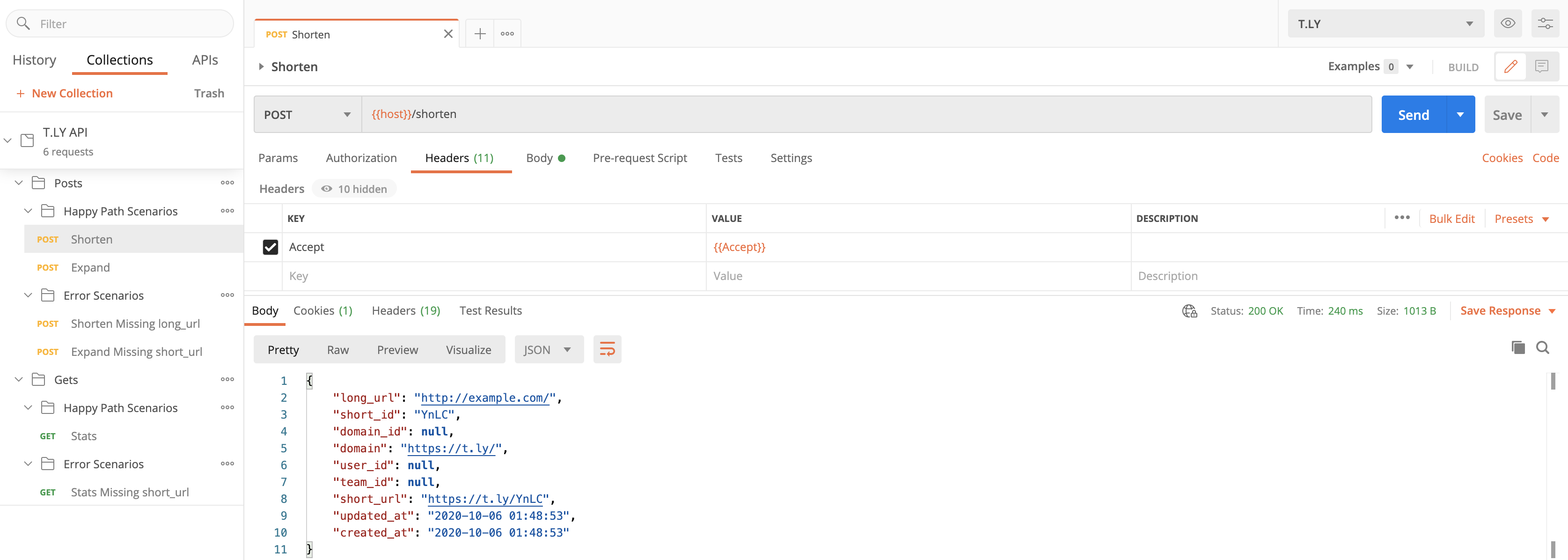Screen dimensions: 1568x560
Task: Copy response body with the copy icon
Action: [x=1518, y=347]
